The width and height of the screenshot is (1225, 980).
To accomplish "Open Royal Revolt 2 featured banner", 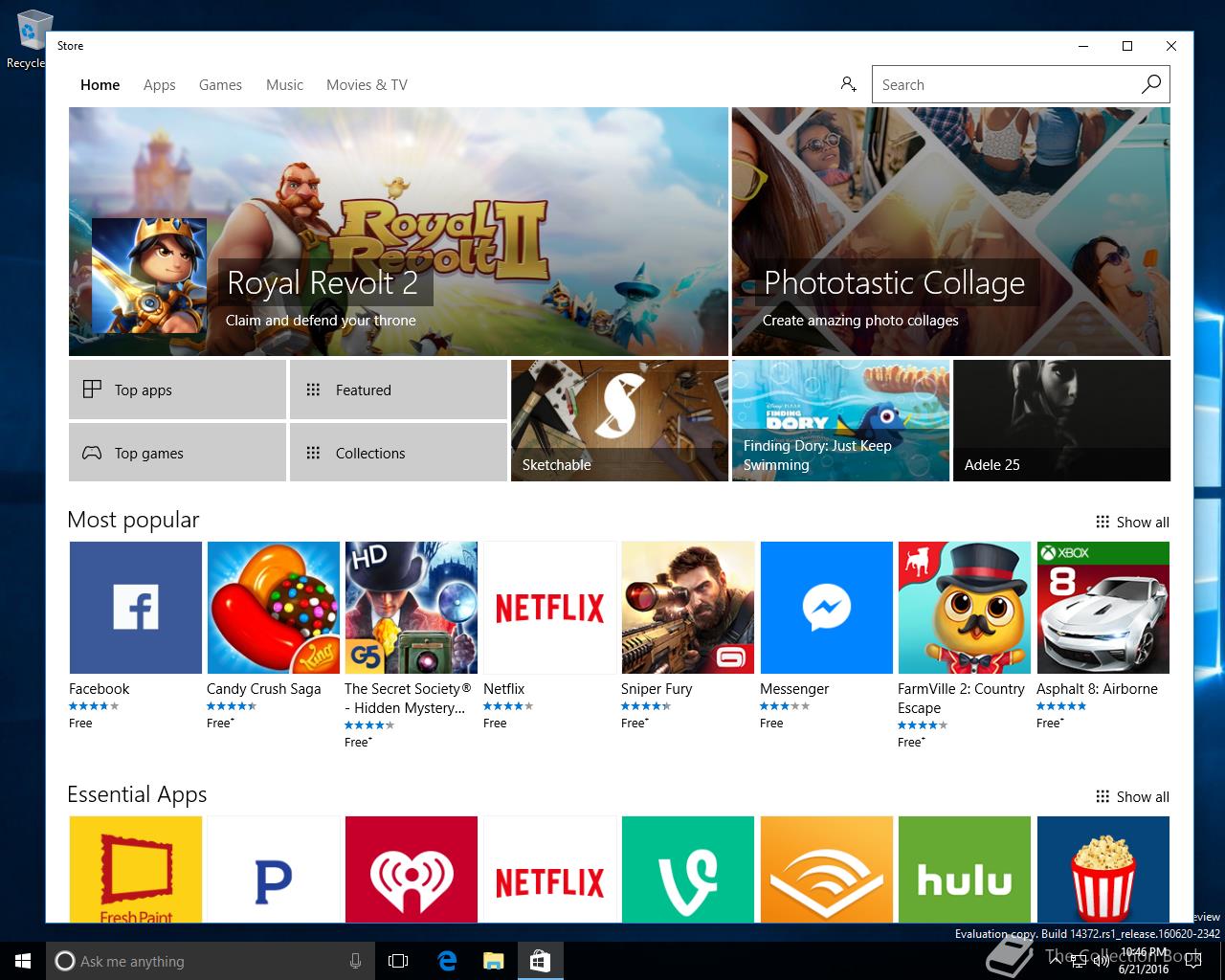I will [398, 232].
